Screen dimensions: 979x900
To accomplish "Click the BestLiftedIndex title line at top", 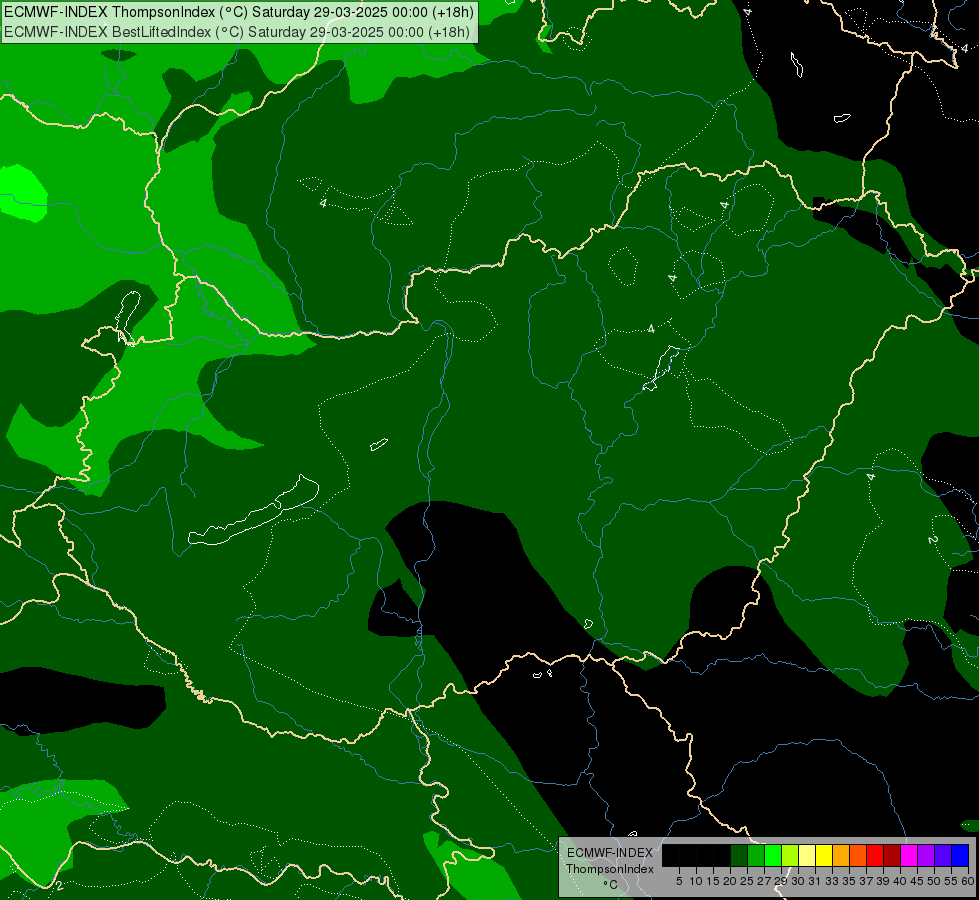I will [237, 31].
